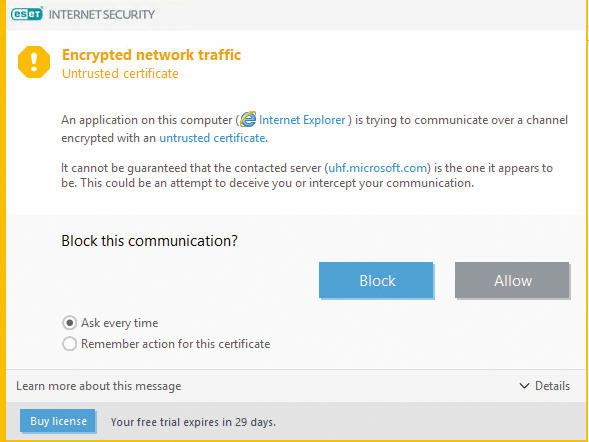Click the orange warning exclamation icon

[x=34, y=62]
